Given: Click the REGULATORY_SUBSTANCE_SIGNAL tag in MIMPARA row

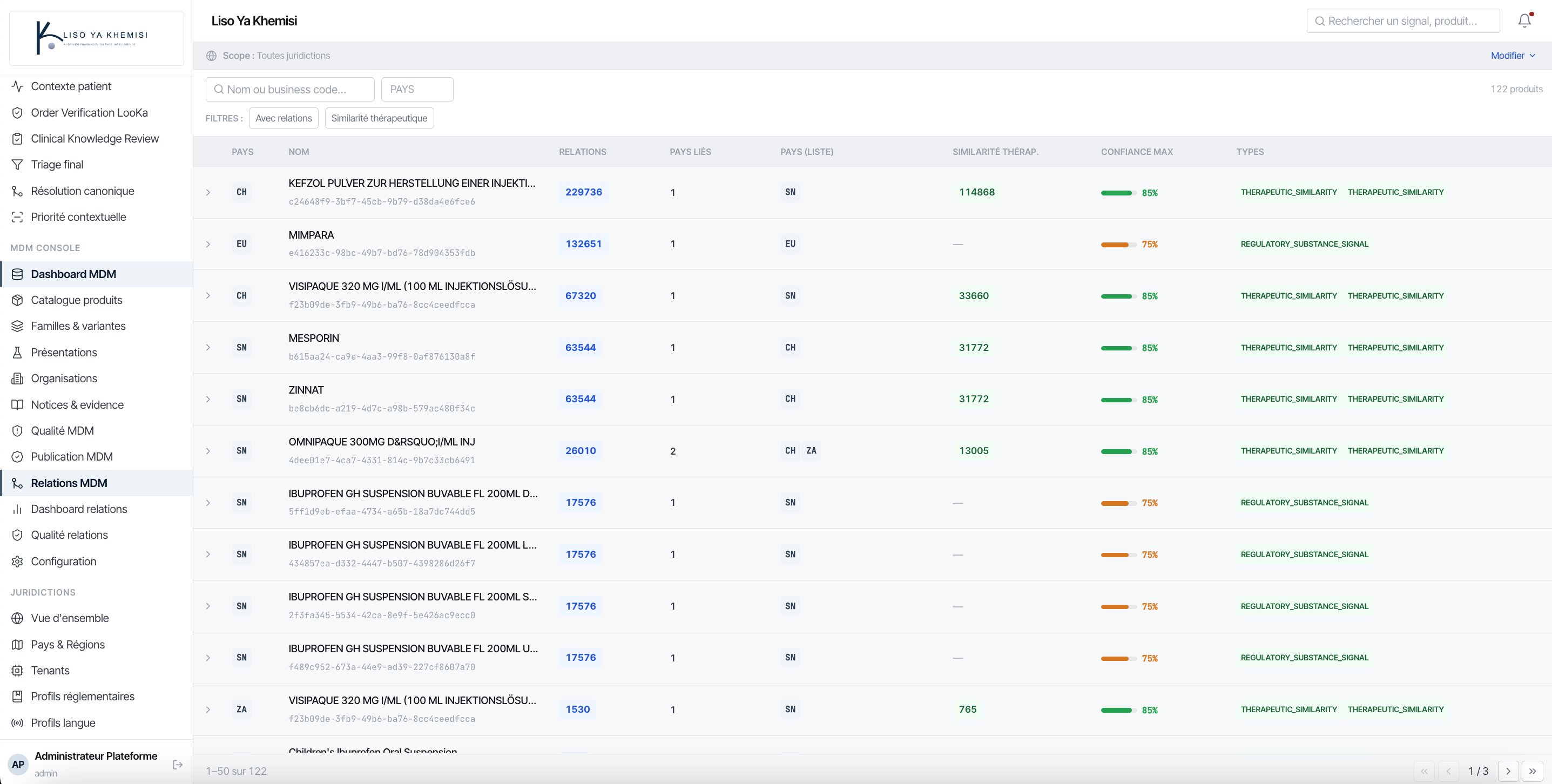Looking at the screenshot, I should tap(1304, 244).
